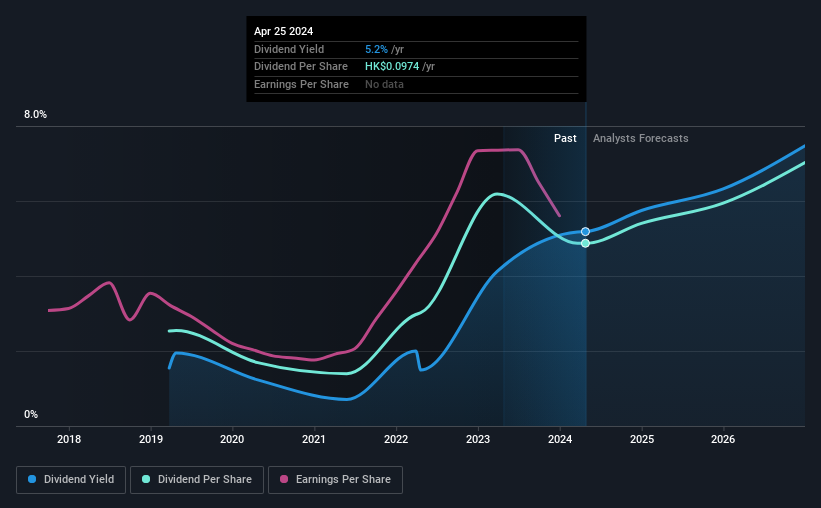This screenshot has width=821, height=508.
Task: Click the Past region label
Action: click(565, 138)
